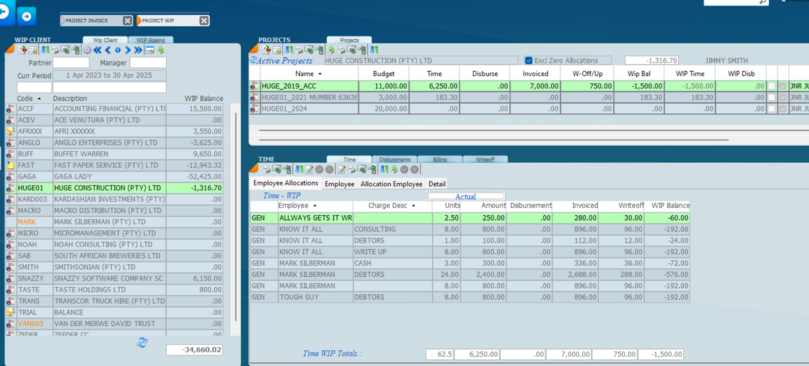Jump to last record with double-right arrows

138,50
